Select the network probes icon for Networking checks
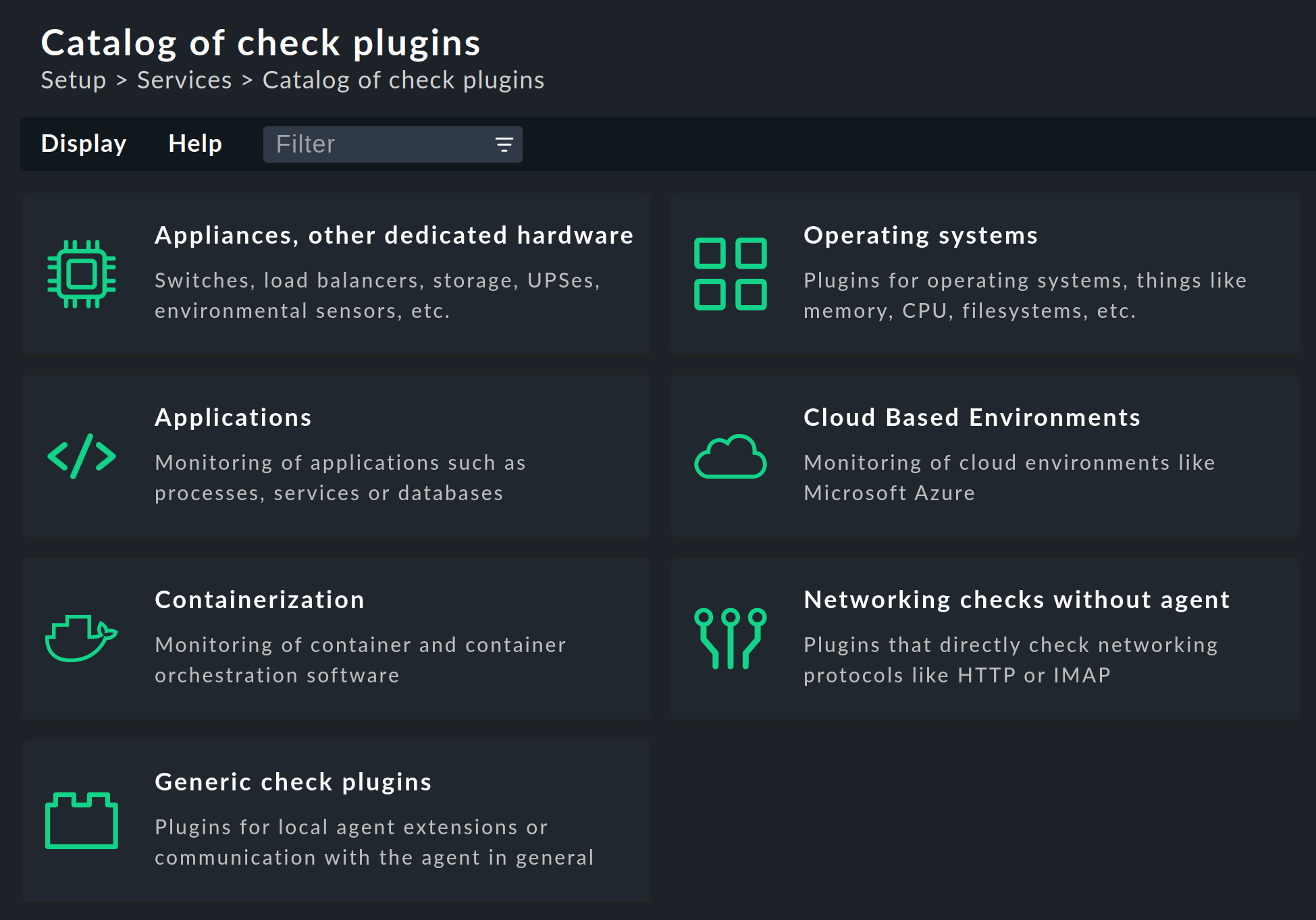Image resolution: width=1316 pixels, height=920 pixels. (731, 639)
